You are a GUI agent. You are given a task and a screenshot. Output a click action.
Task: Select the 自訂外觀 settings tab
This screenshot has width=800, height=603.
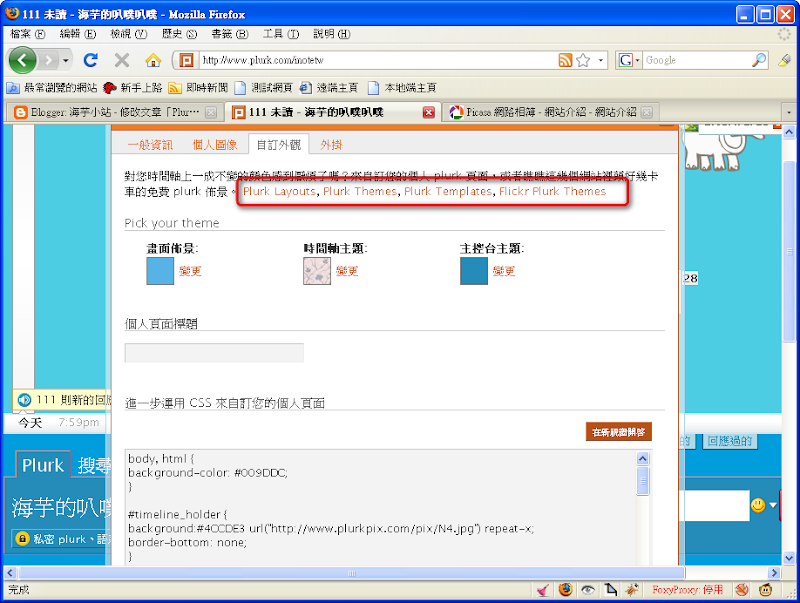click(x=279, y=145)
